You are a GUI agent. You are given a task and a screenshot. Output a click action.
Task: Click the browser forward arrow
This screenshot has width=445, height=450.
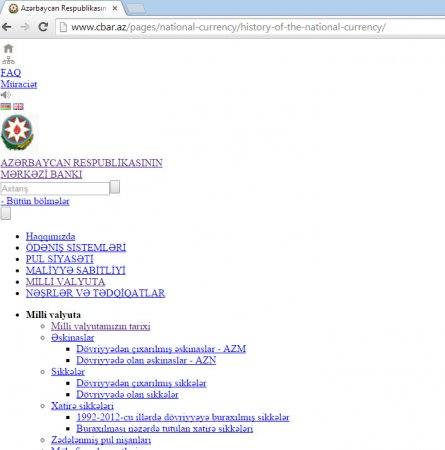point(25,27)
